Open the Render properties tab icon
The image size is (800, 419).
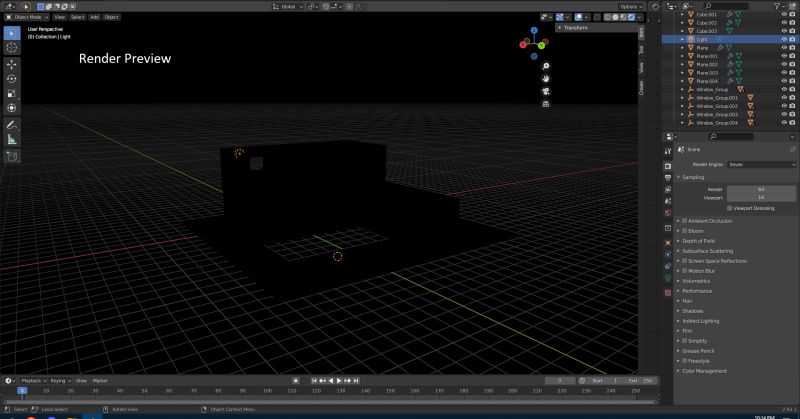click(668, 166)
